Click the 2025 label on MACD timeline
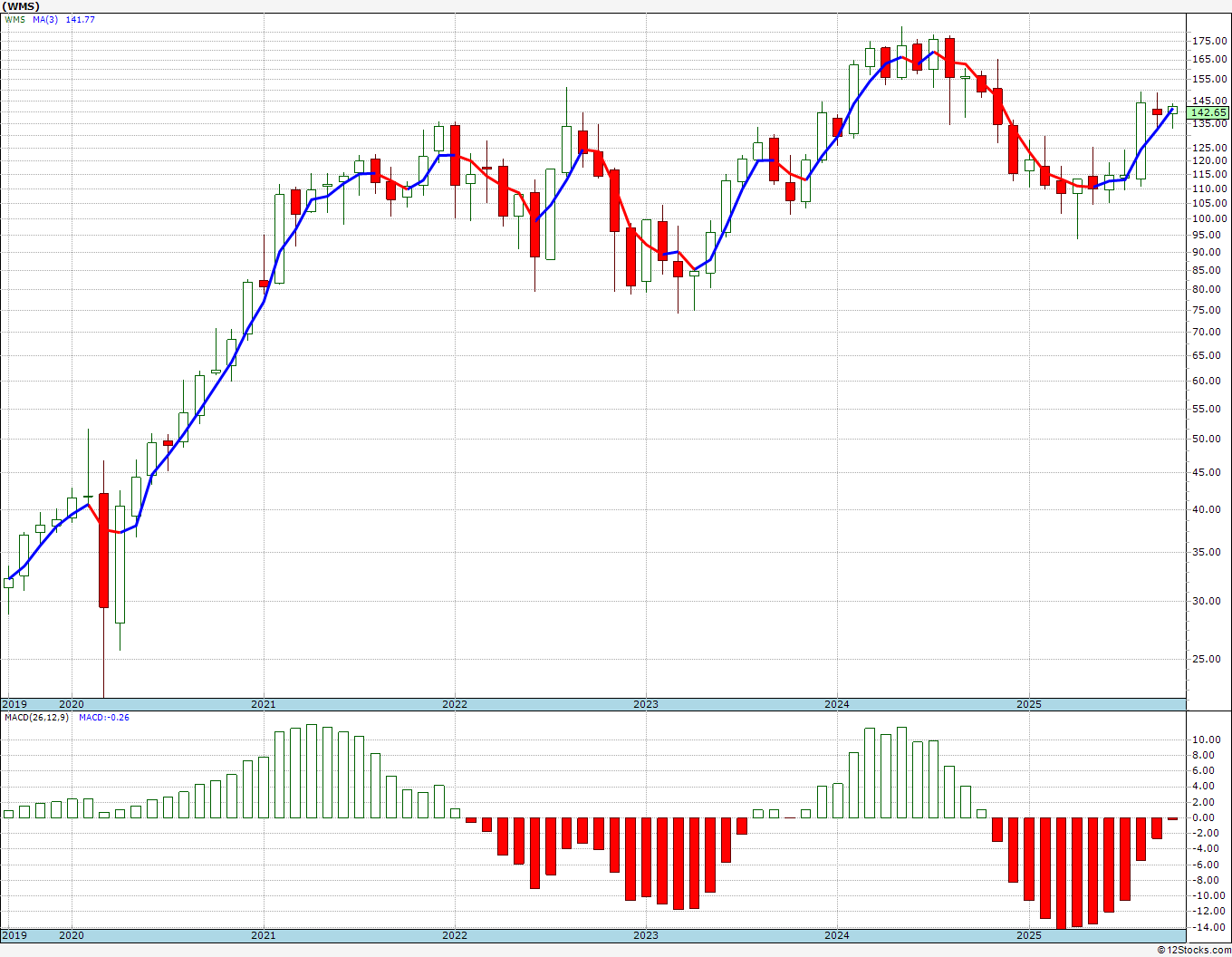The width and height of the screenshot is (1232, 957). tap(1028, 935)
